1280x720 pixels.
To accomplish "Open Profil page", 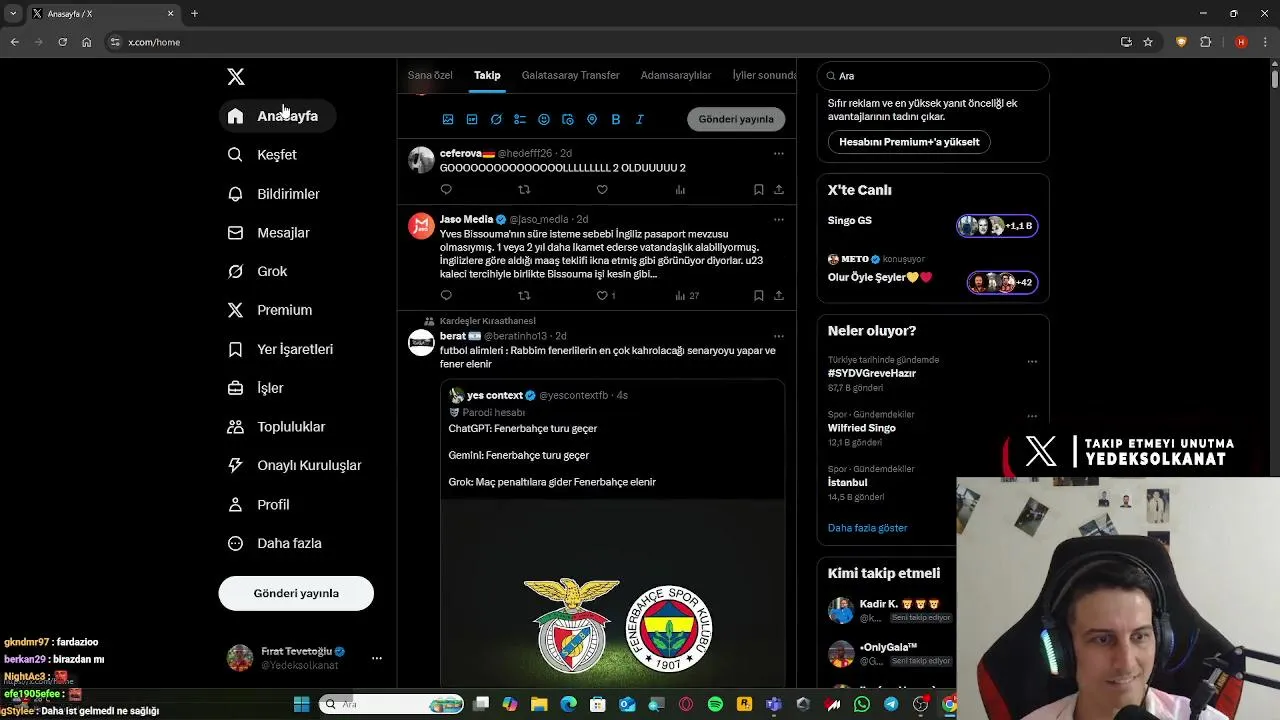I will [259, 505].
